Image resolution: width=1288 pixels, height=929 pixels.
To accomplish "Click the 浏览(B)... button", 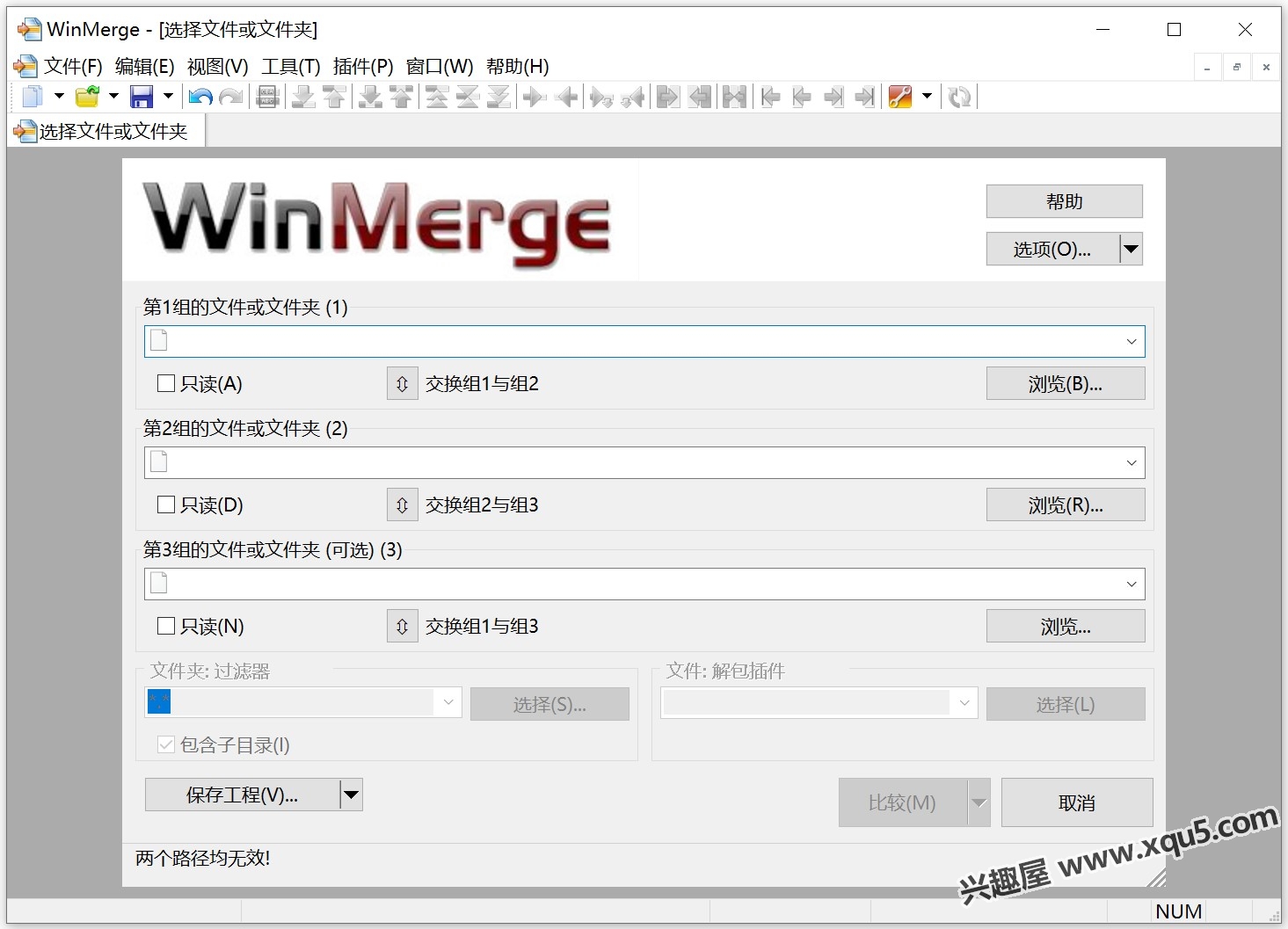I will 1066,383.
